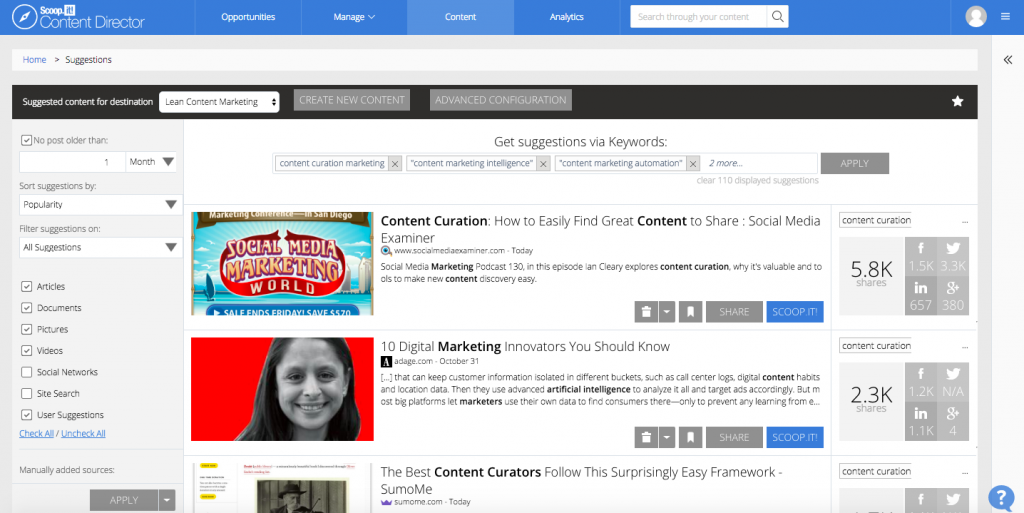The height and width of the screenshot is (513, 1024).
Task: Click Twitter 3.3K shares tile
Action: pyautogui.click(x=953, y=256)
